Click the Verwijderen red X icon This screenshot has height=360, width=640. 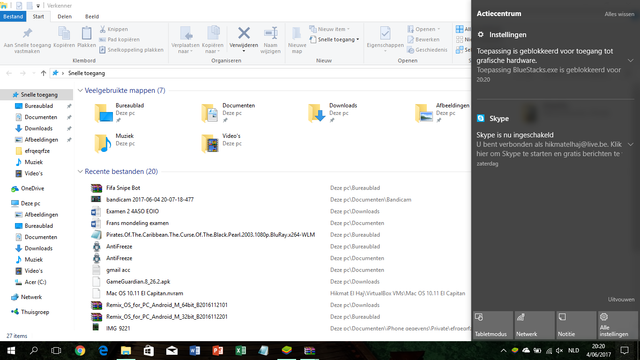pos(244,33)
